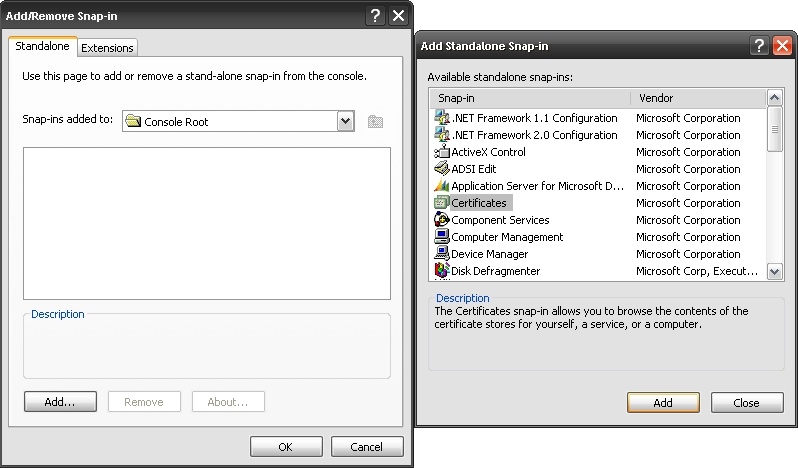Click Microsoft Corporation vendor for Computer Management row

pos(688,237)
